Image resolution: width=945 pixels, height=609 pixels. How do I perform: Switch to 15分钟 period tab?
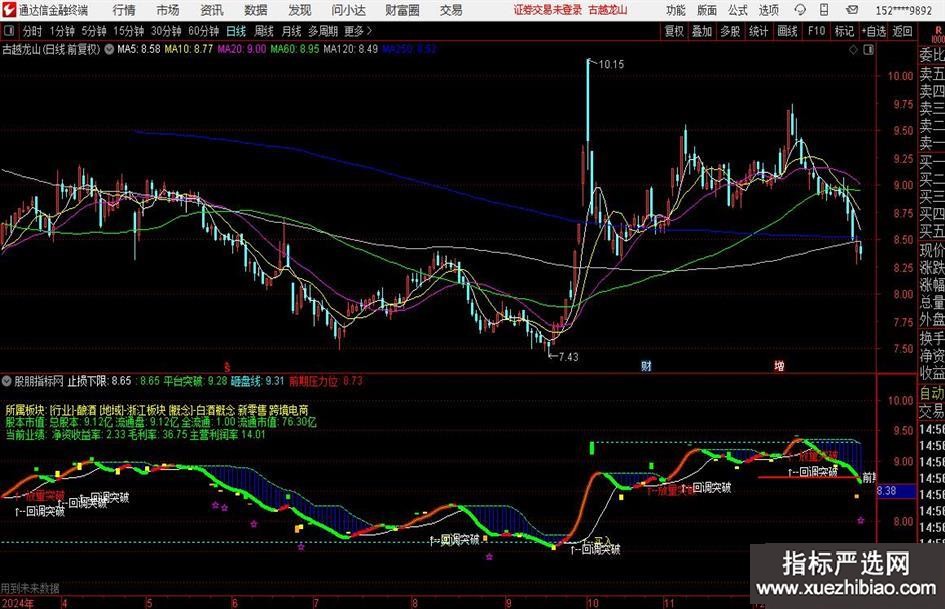click(x=128, y=31)
